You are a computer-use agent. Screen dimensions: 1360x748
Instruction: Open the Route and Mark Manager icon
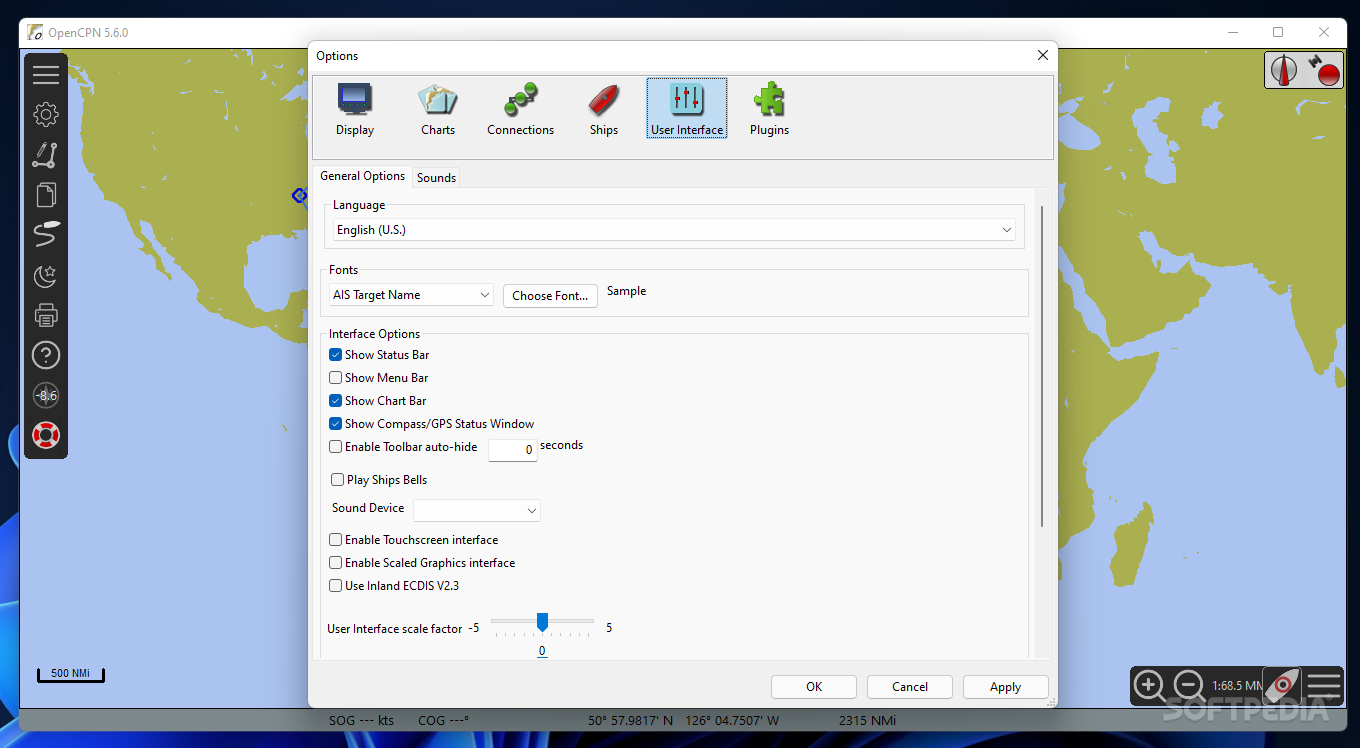click(x=46, y=195)
